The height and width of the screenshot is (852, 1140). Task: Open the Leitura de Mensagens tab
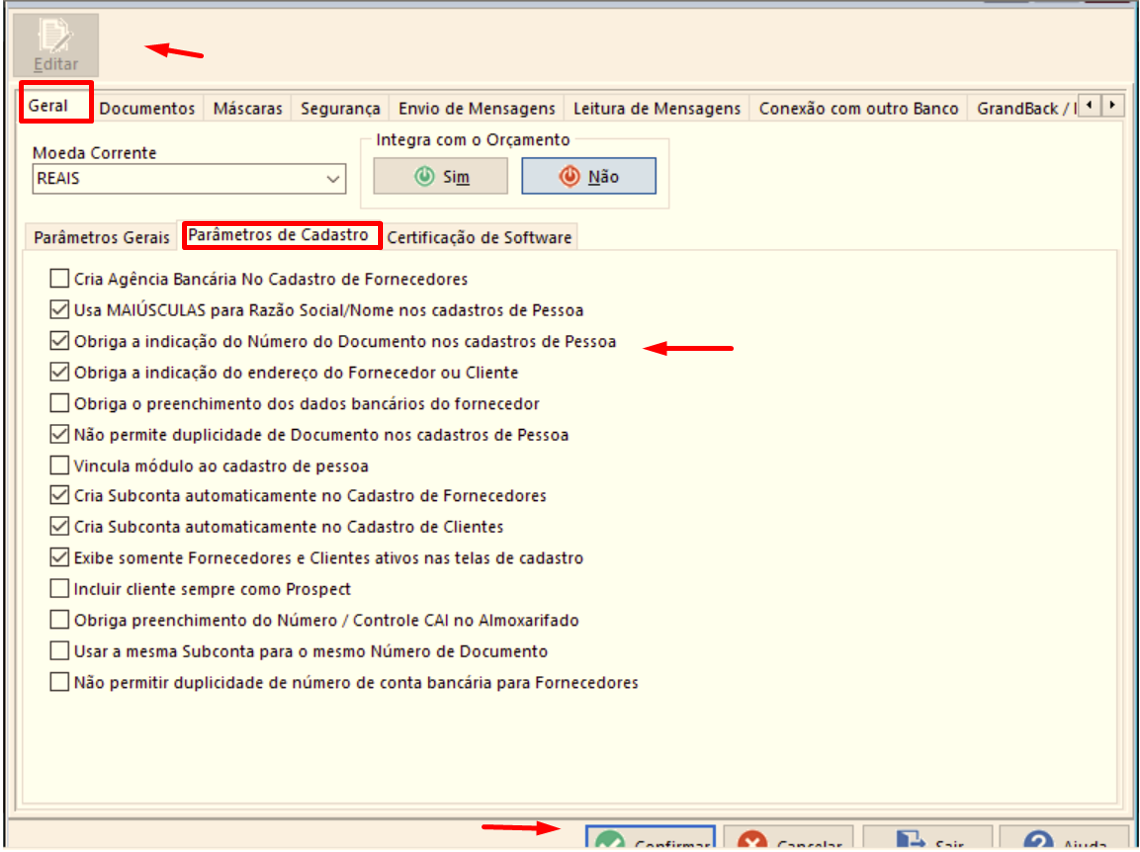pos(657,108)
